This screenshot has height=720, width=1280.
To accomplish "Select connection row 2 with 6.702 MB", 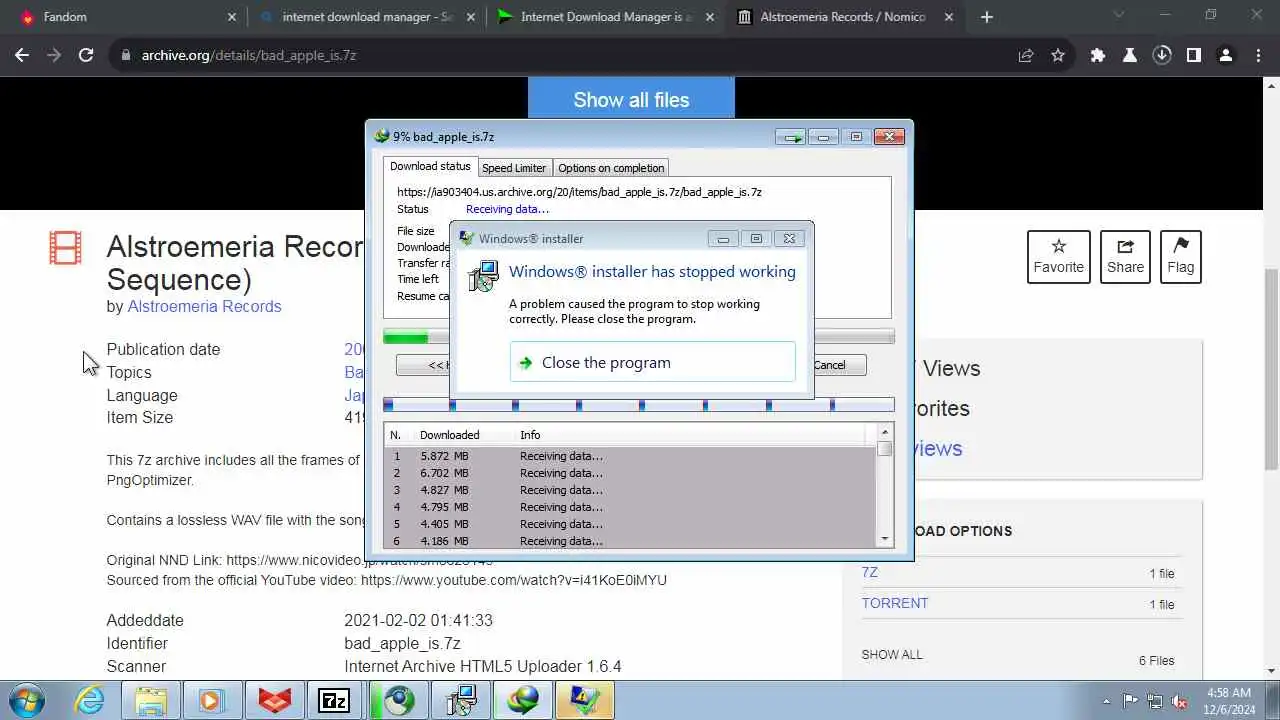I will pyautogui.click(x=630, y=473).
